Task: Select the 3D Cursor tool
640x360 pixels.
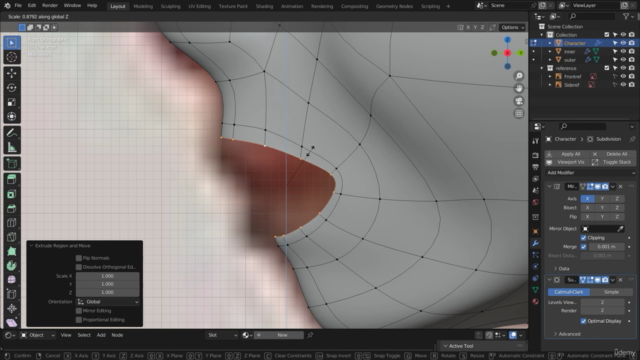Action: coord(11,57)
